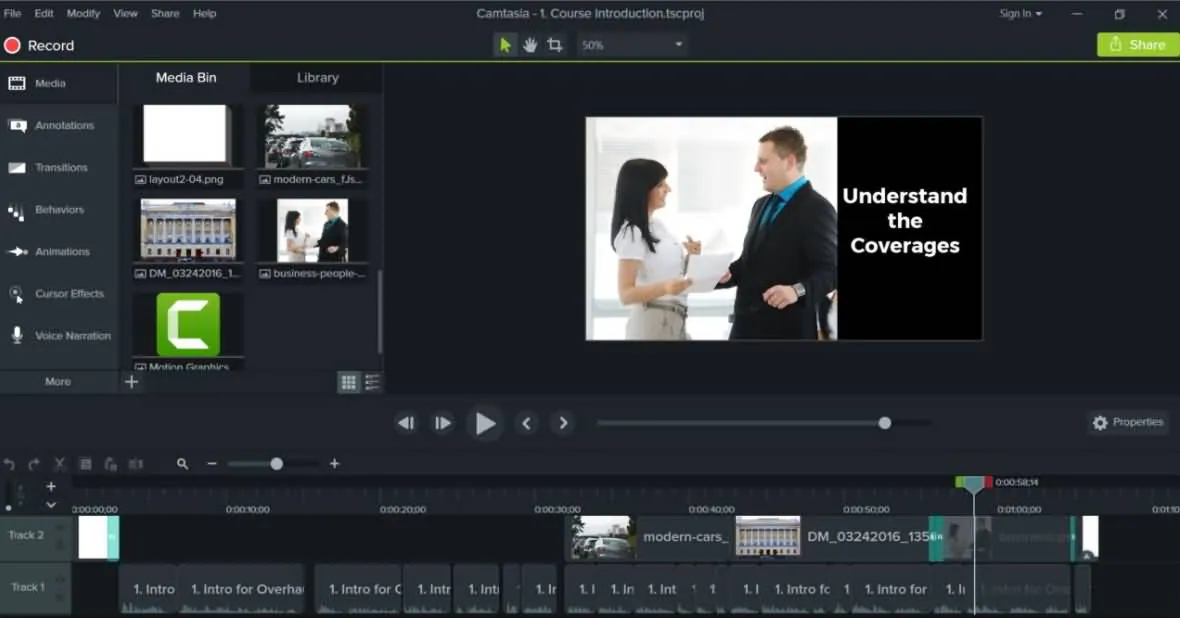1180x618 pixels.
Task: Click the Split clip icon
Action: 135,464
